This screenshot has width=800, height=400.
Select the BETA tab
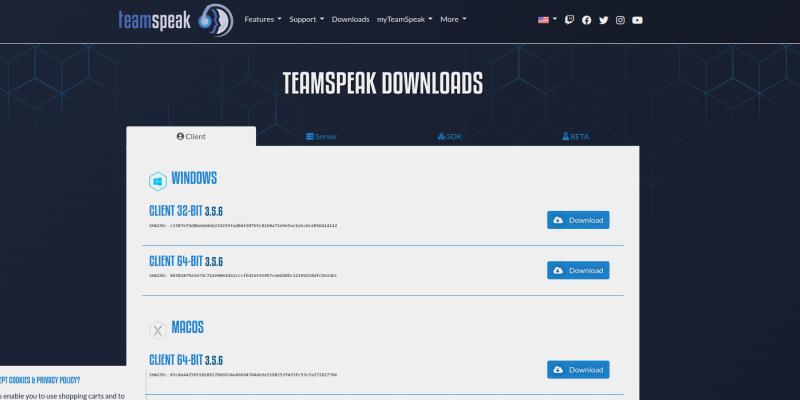pyautogui.click(x=575, y=136)
